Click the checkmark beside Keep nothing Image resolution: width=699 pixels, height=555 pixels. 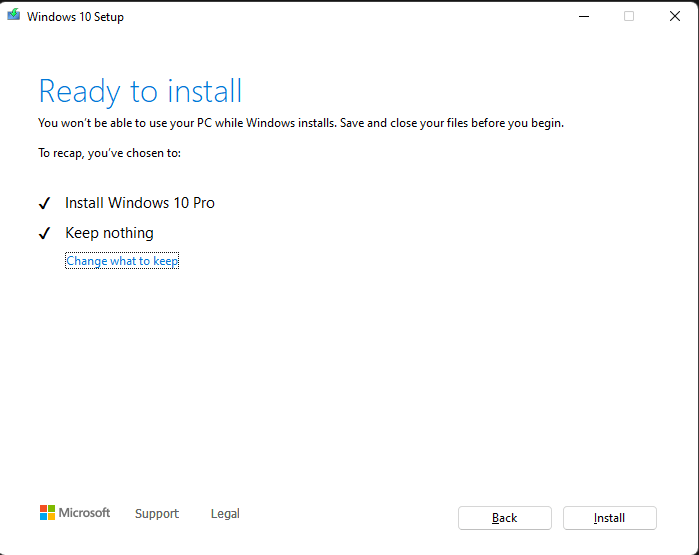(x=45, y=233)
